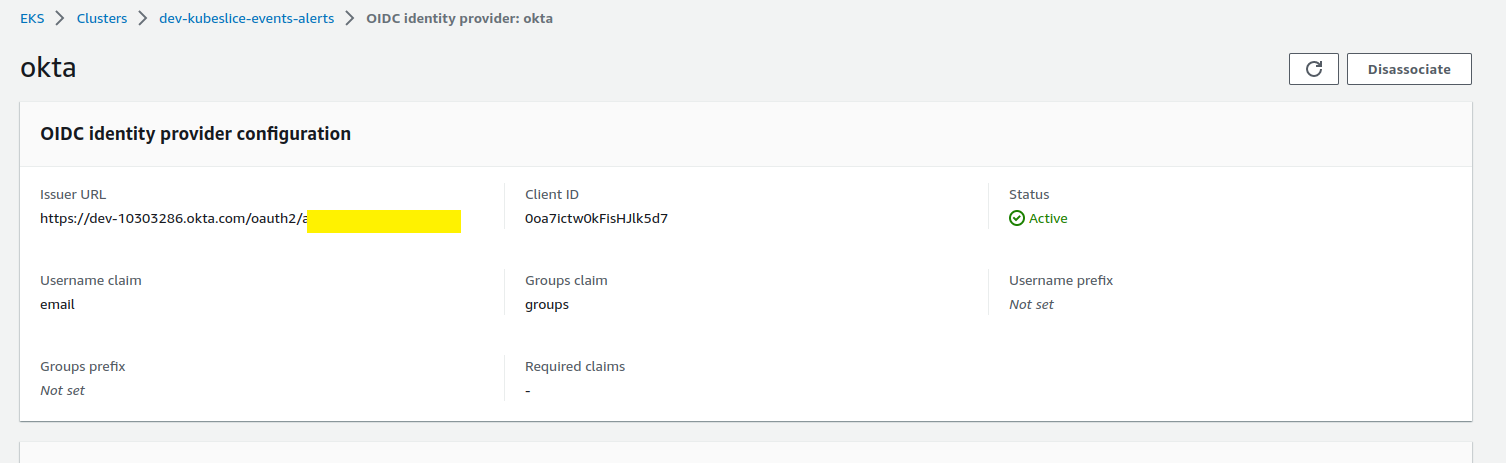
Task: Go to Clusters breadcrumb link
Action: pyautogui.click(x=102, y=19)
